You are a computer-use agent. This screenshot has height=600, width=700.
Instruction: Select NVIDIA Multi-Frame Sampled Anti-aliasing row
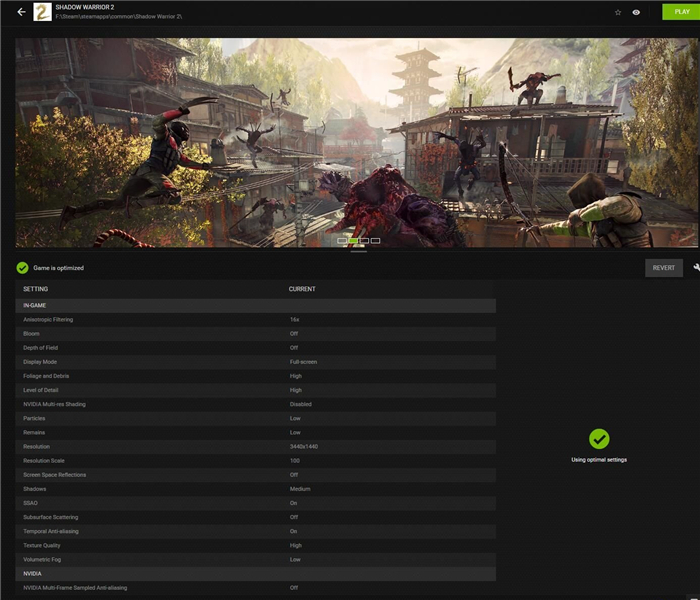coord(255,588)
